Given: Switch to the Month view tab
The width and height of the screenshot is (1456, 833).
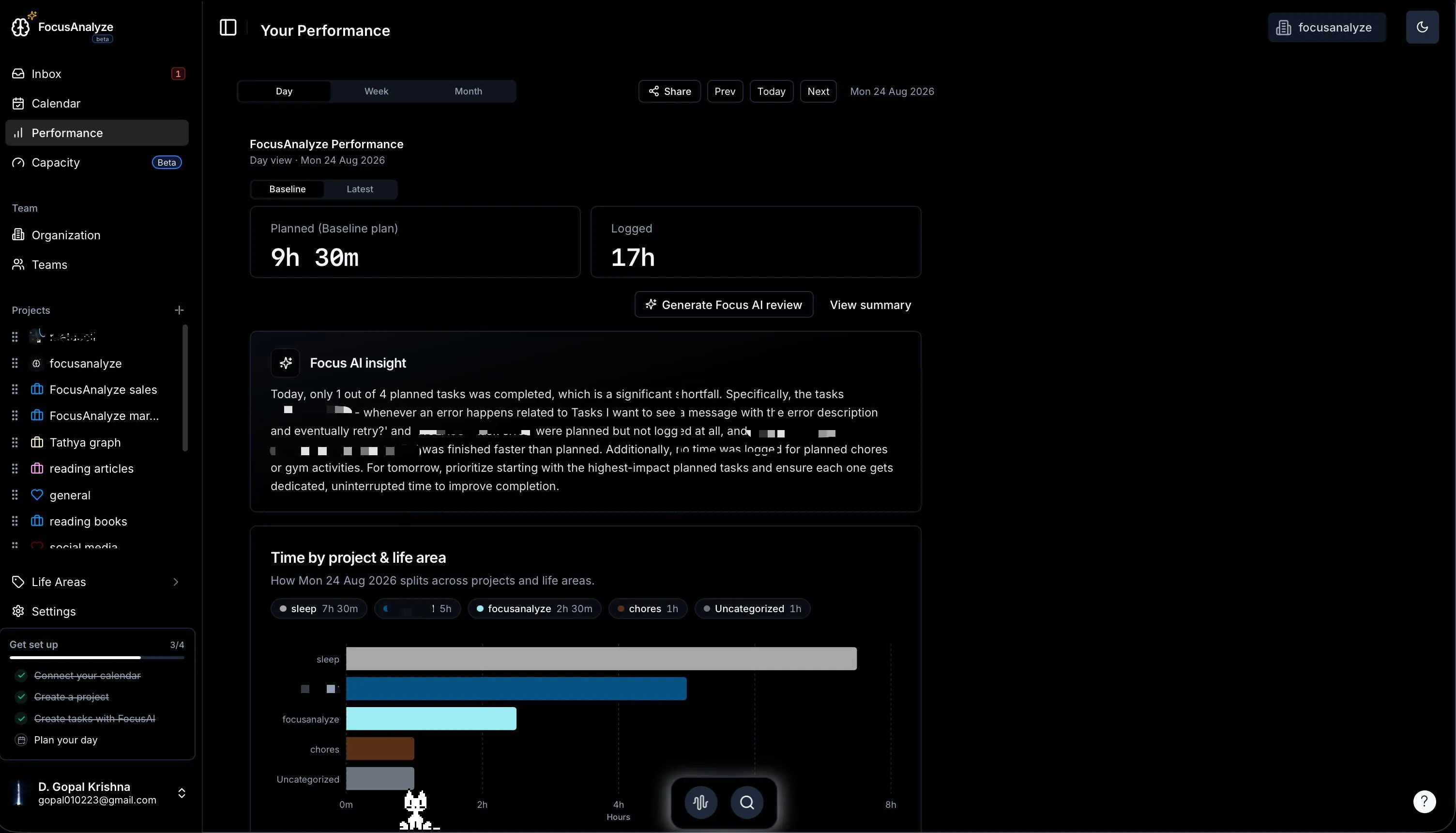Looking at the screenshot, I should pyautogui.click(x=468, y=92).
